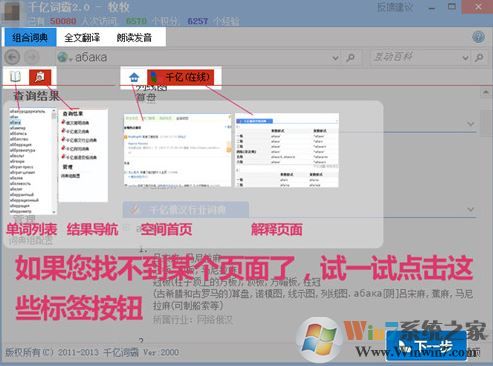Open the 朗读发音 tab
The height and width of the screenshot is (366, 493).
pos(134,37)
